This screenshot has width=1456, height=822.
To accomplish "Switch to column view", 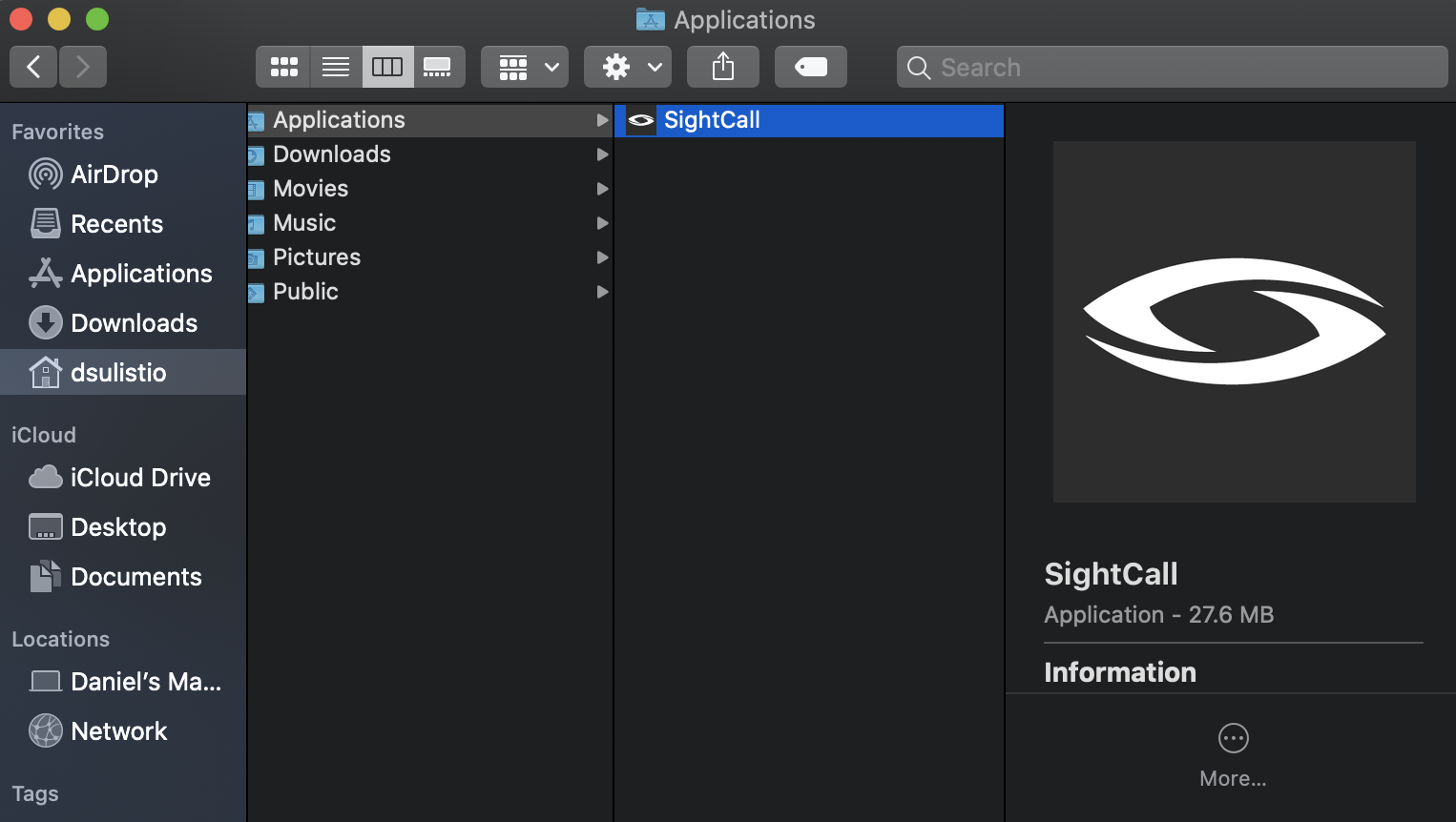I will click(387, 67).
